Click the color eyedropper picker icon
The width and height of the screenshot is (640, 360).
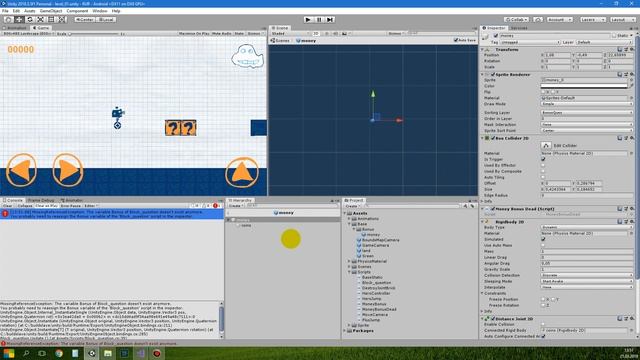(x=631, y=86)
